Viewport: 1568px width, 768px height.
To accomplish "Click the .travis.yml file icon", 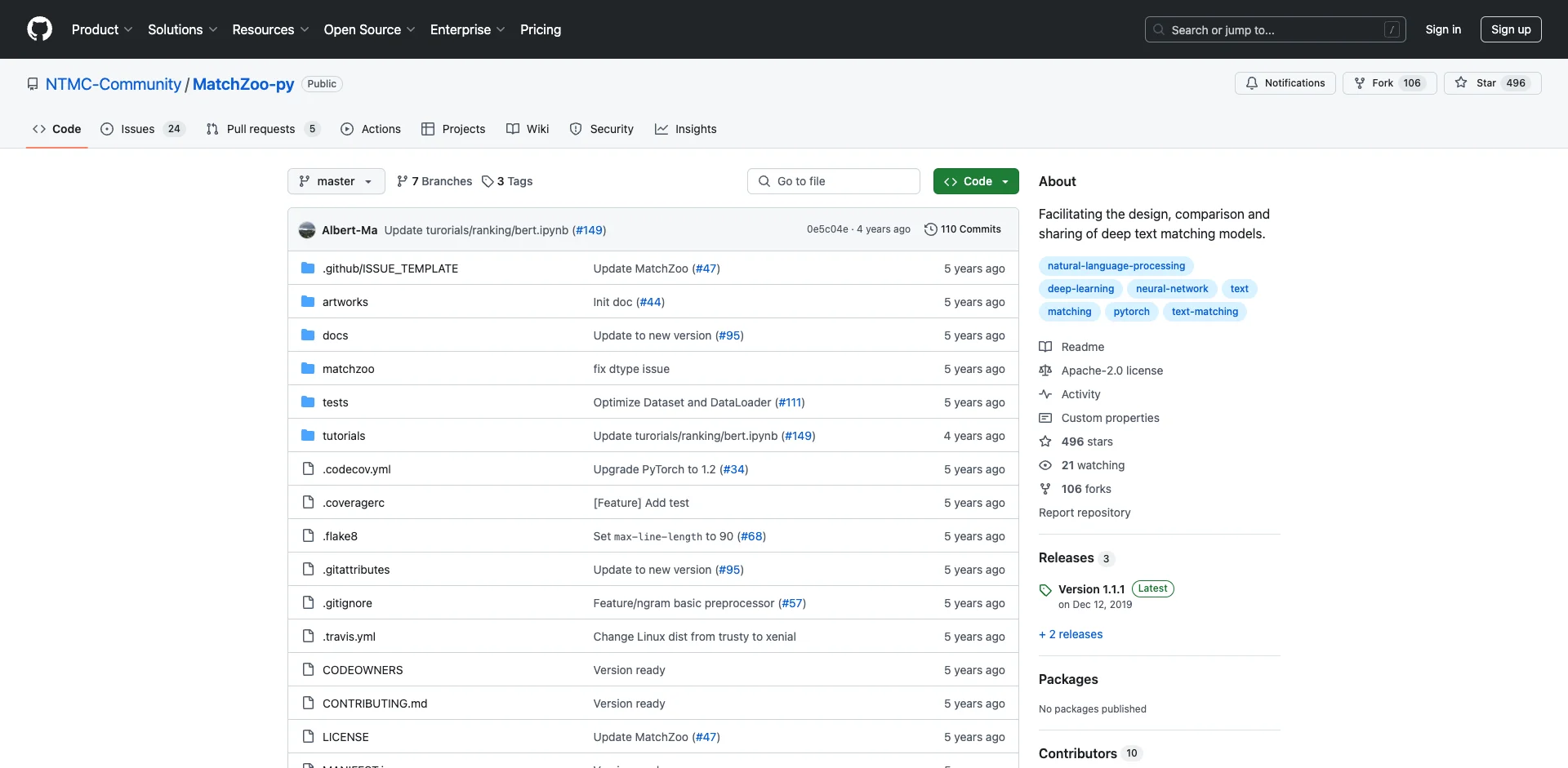I will pyautogui.click(x=308, y=636).
